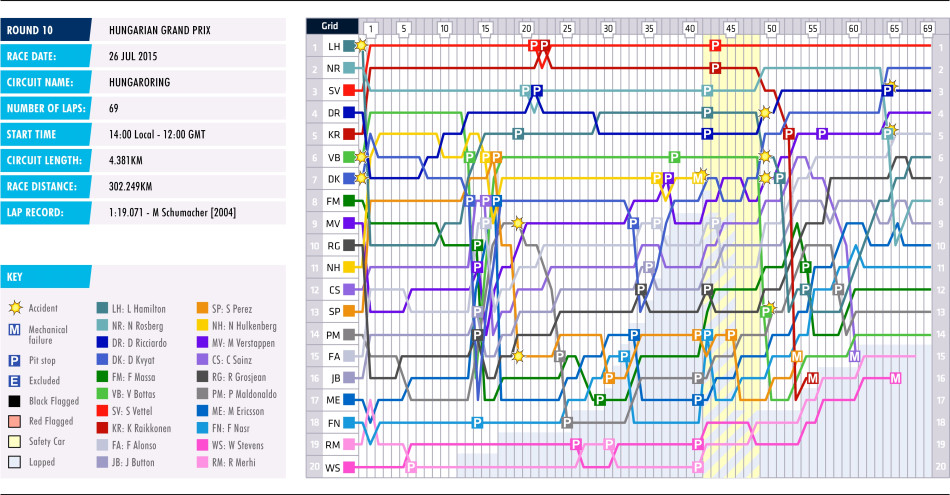Click the LH colour square in the key

[x=102, y=308]
